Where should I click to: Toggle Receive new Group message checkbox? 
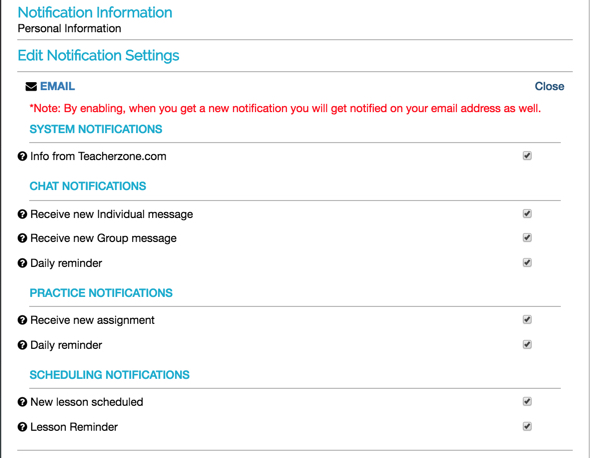click(527, 238)
